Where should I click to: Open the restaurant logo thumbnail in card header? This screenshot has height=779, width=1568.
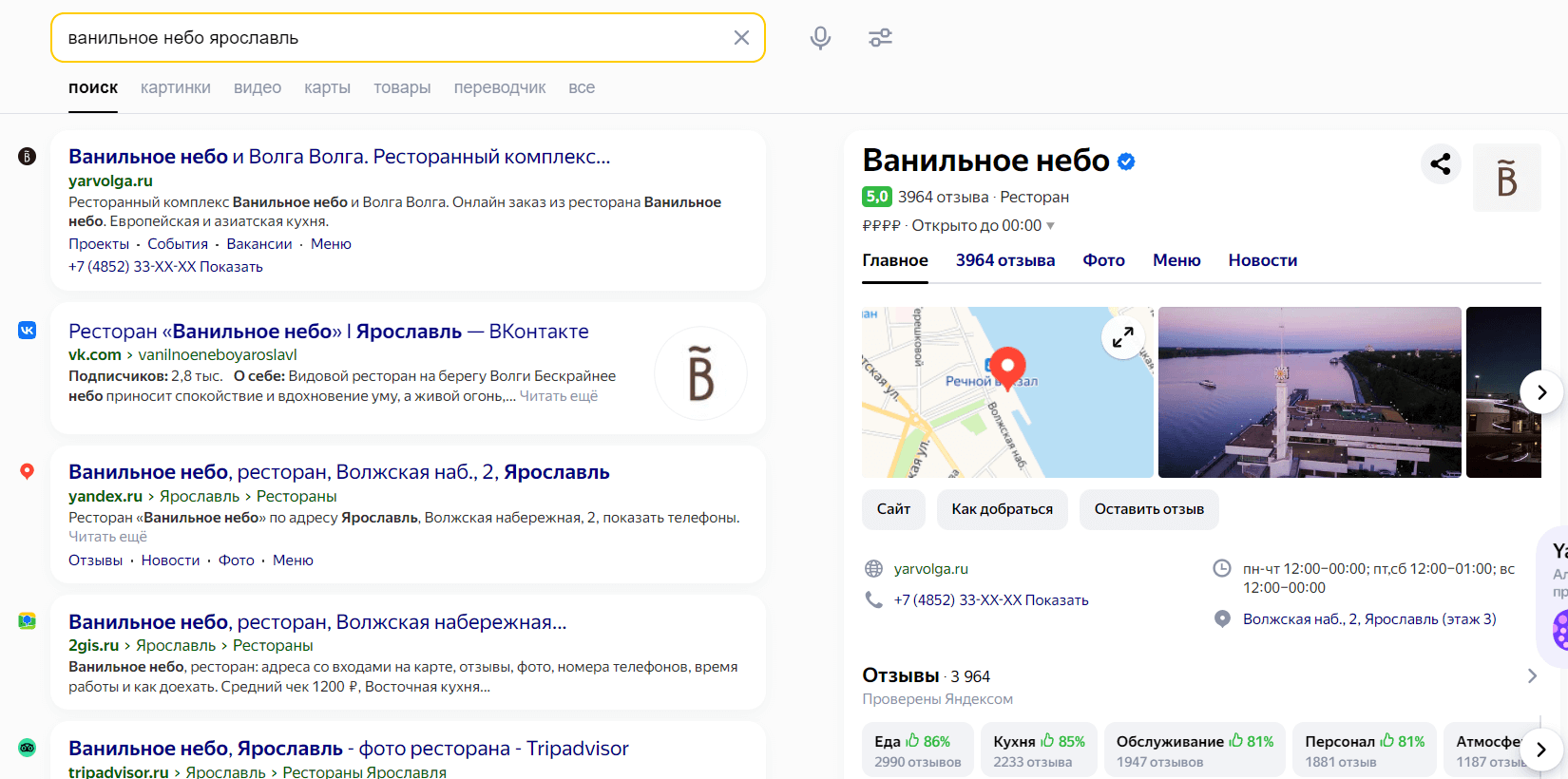point(1506,178)
